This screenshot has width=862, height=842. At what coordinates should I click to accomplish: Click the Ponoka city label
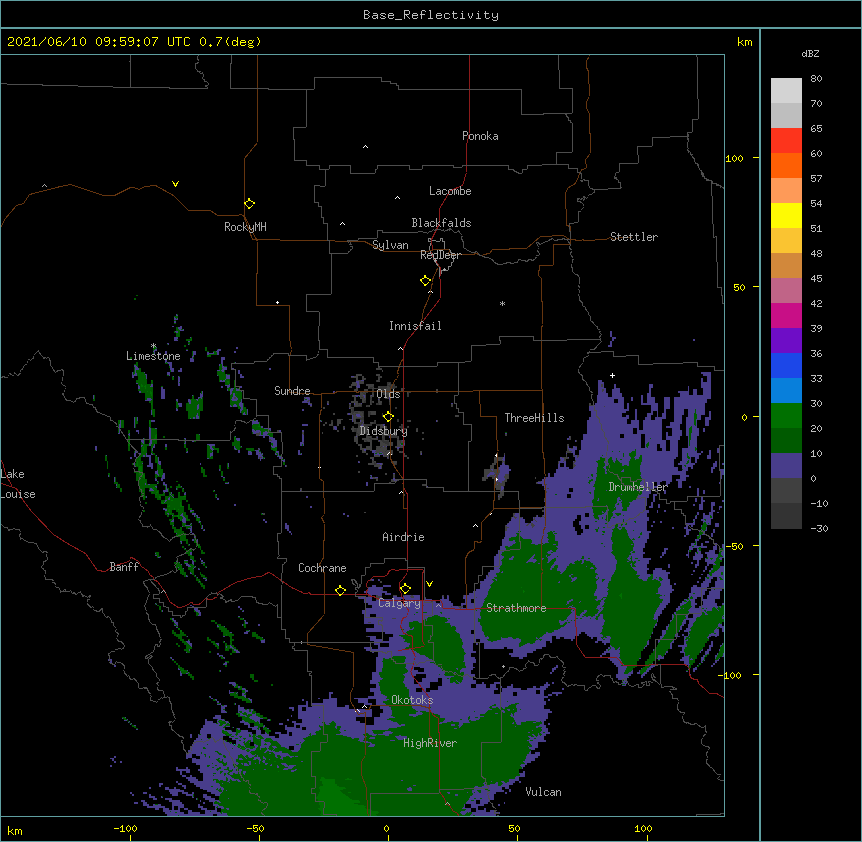(480, 136)
